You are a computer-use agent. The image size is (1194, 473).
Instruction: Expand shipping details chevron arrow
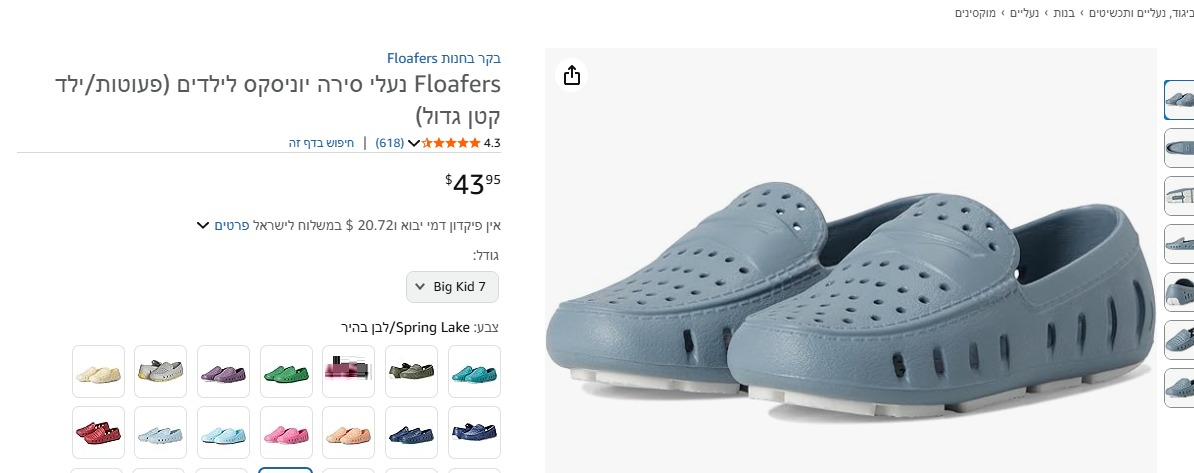coord(203,225)
